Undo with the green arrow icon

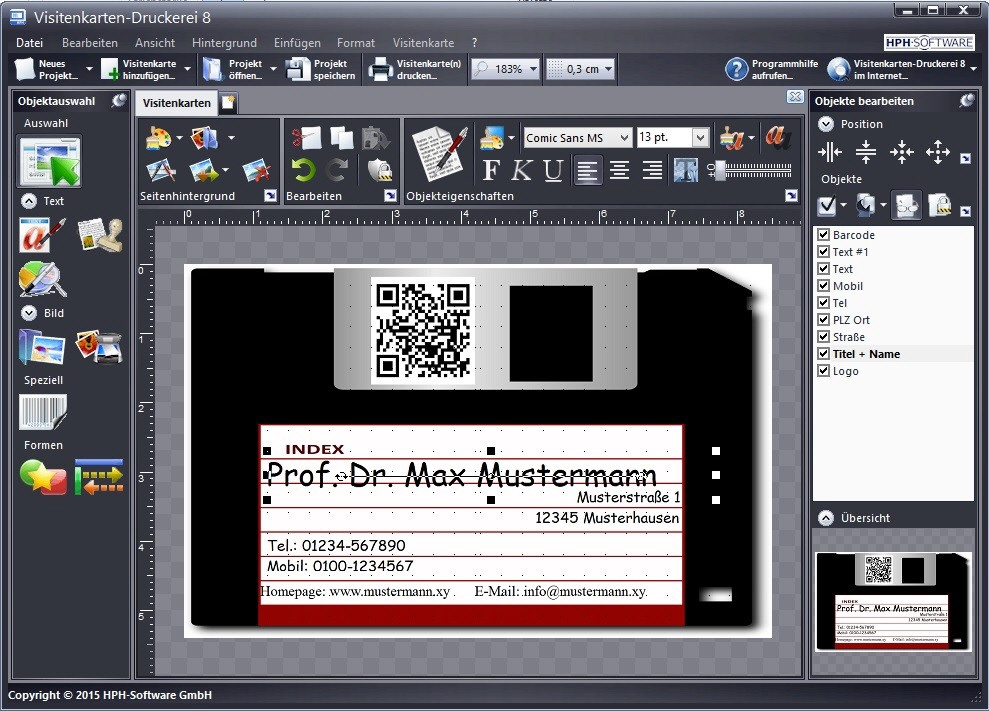[304, 170]
